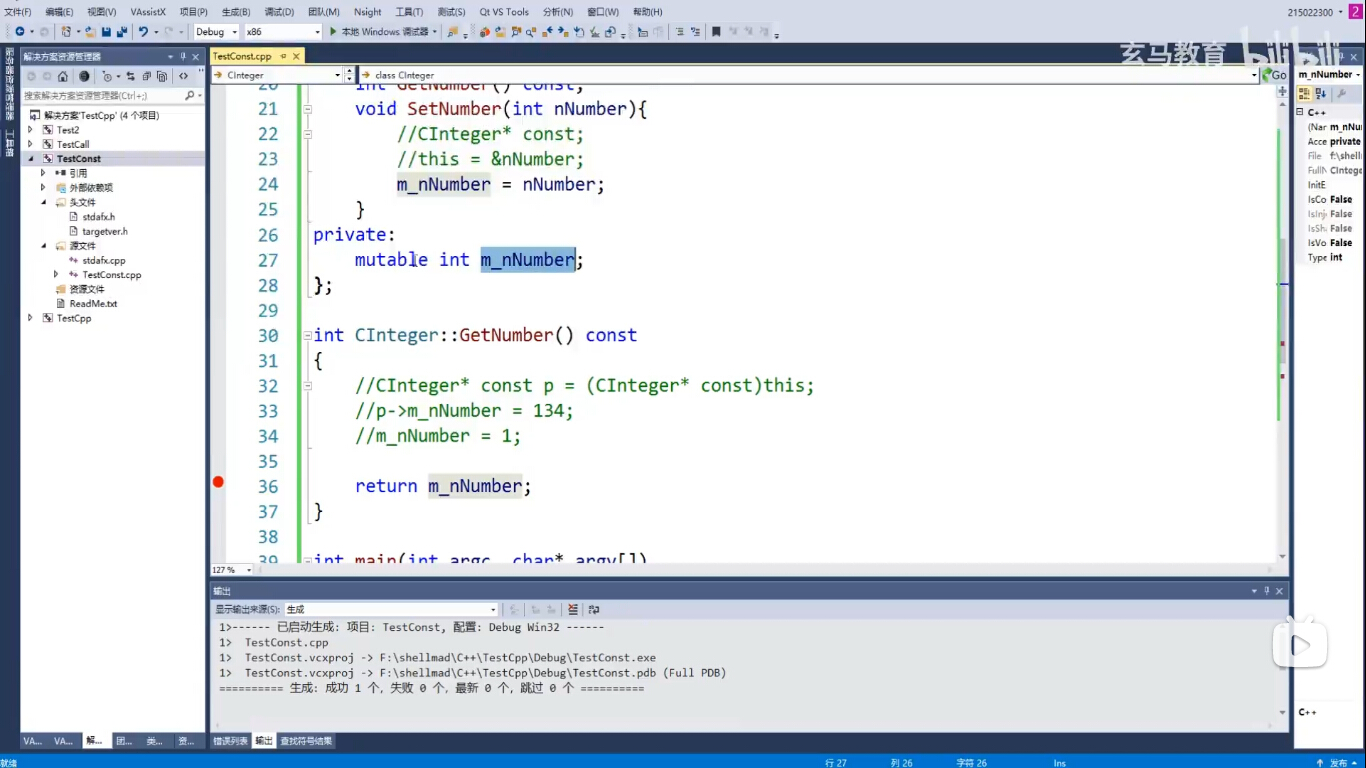This screenshot has height=768, width=1366.
Task: Toggle the breakpoint on line 36
Action: tap(218, 482)
